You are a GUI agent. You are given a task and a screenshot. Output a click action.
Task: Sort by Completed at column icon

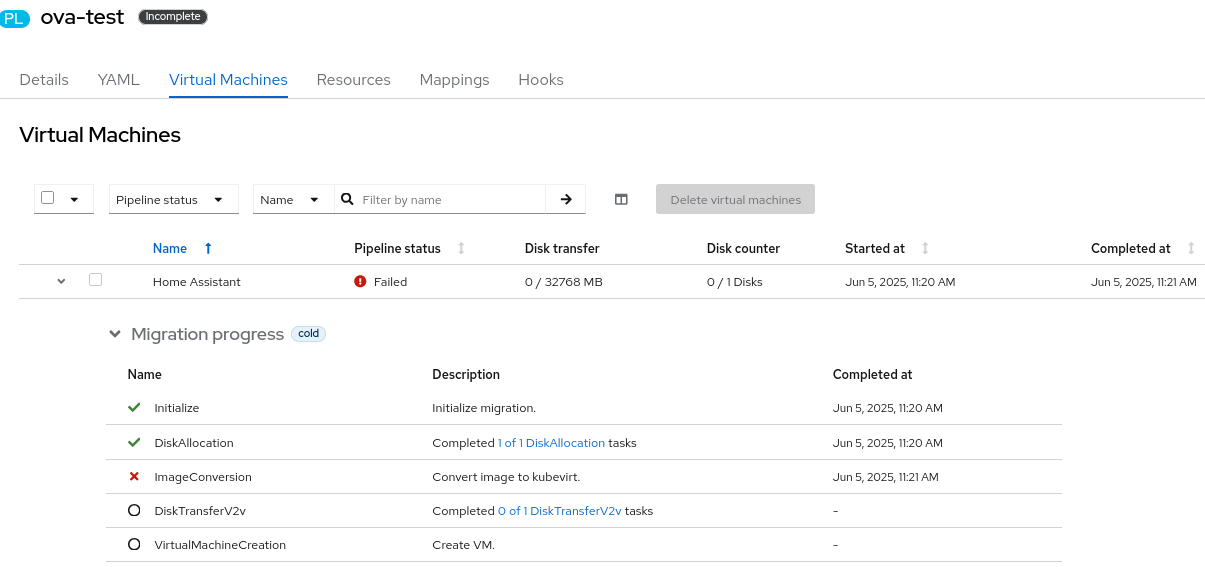(x=1190, y=248)
